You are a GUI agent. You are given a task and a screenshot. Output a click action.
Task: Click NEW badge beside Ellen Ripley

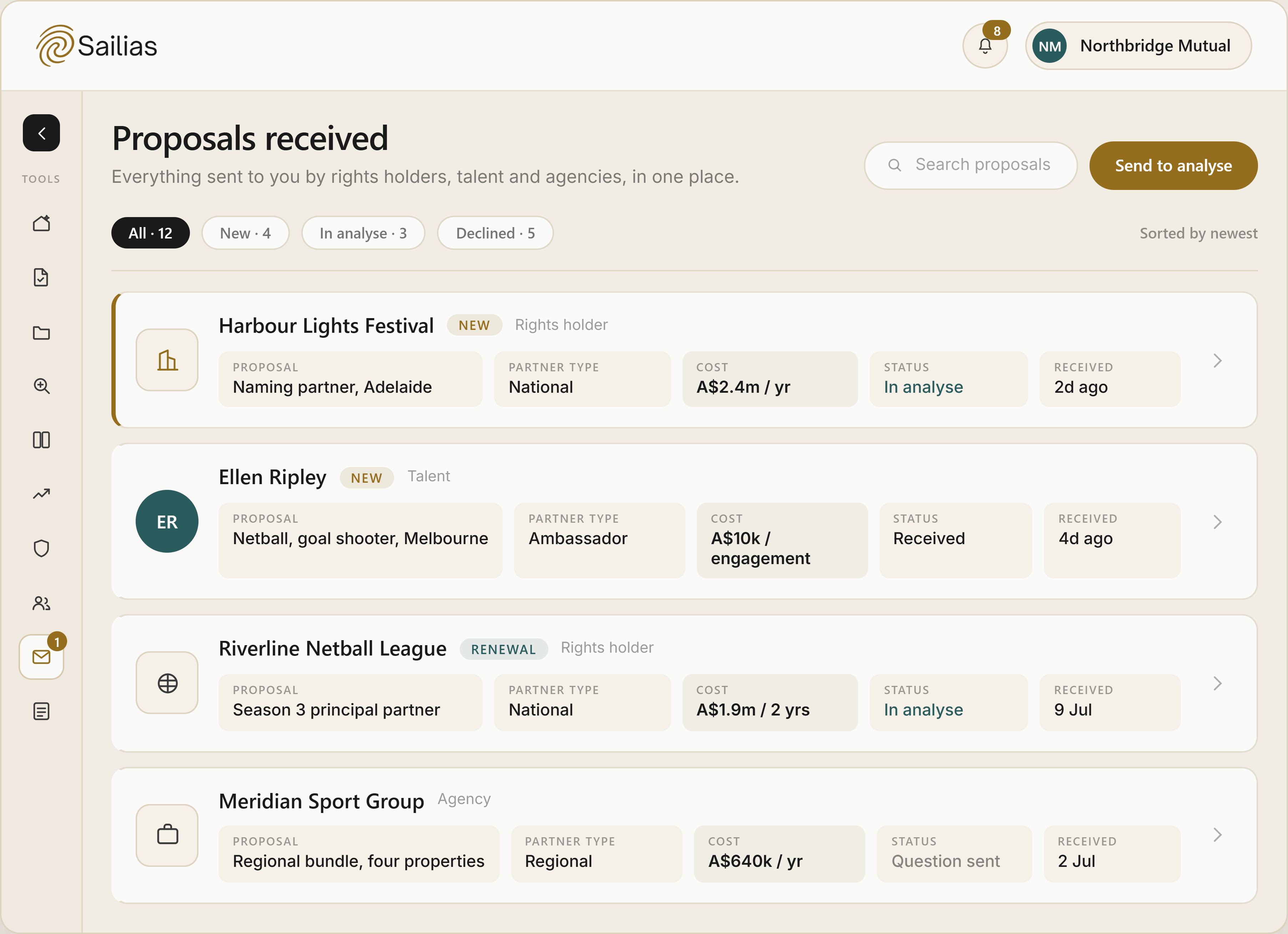pos(366,478)
